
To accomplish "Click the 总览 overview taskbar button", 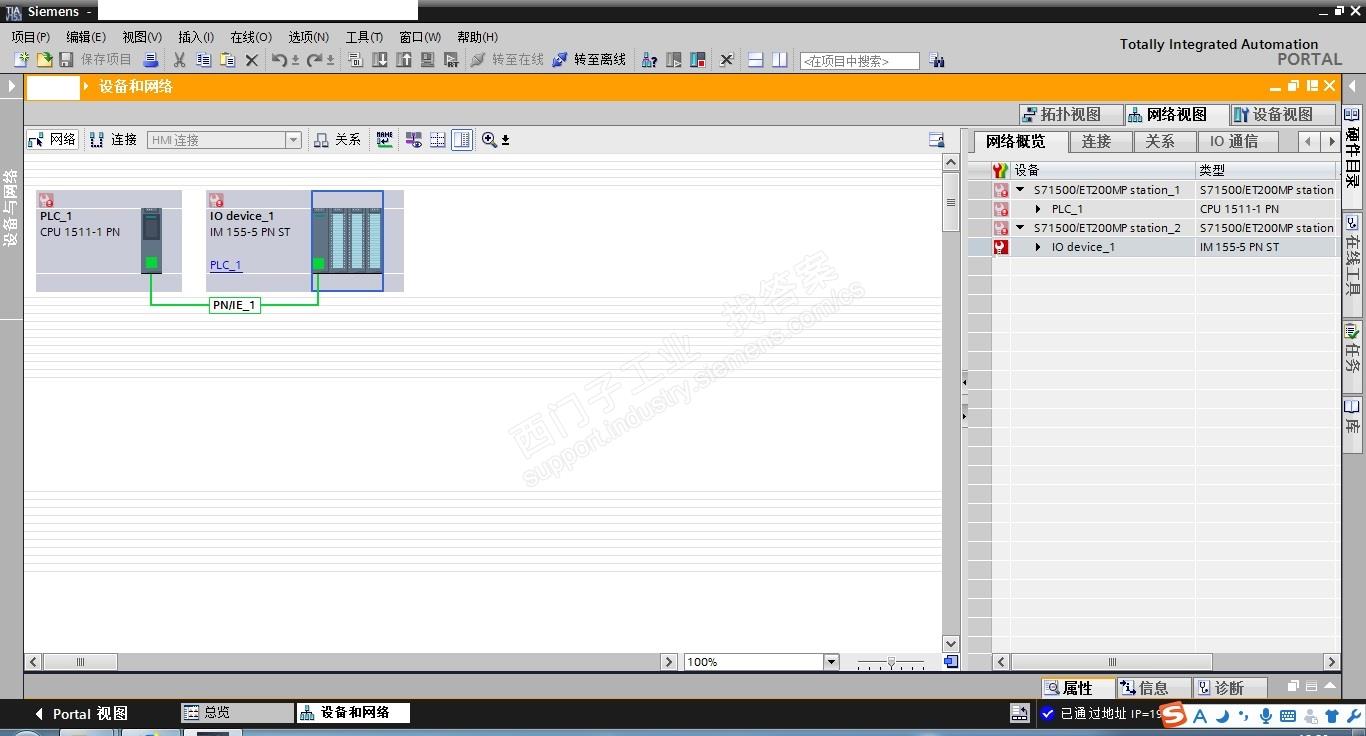I will [x=237, y=712].
